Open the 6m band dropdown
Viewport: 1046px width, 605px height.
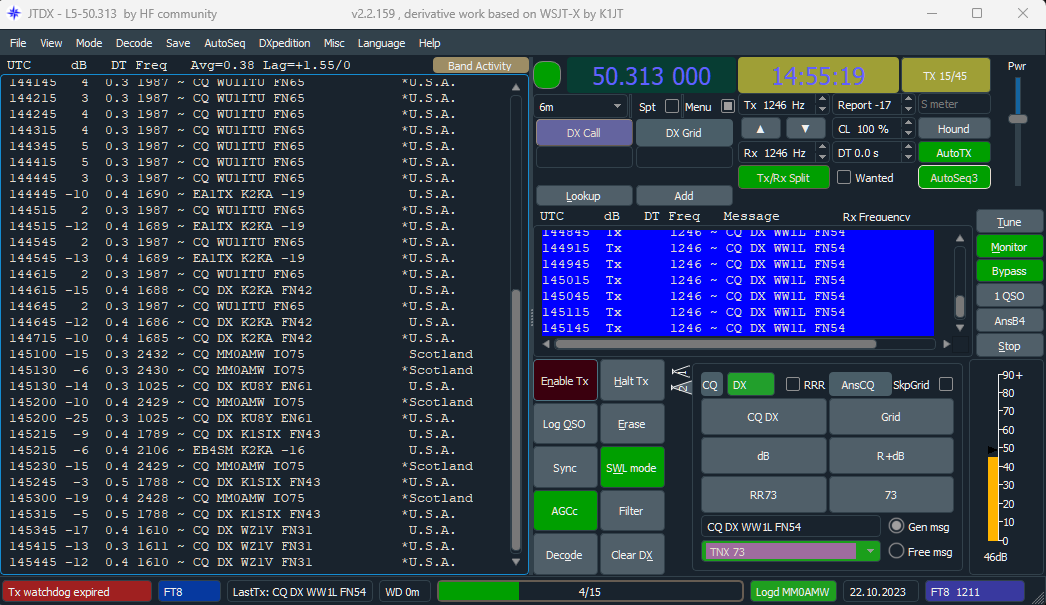(x=580, y=107)
